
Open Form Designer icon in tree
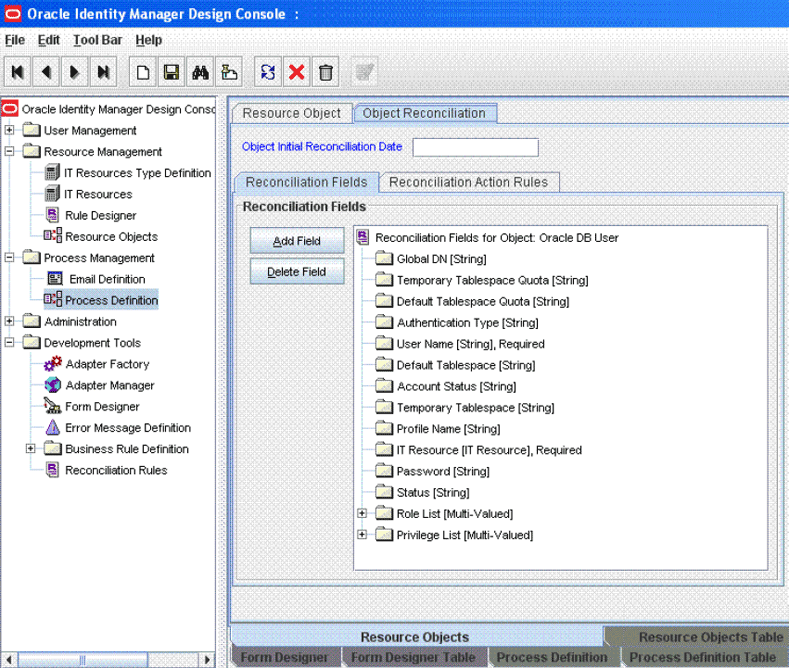tap(52, 406)
